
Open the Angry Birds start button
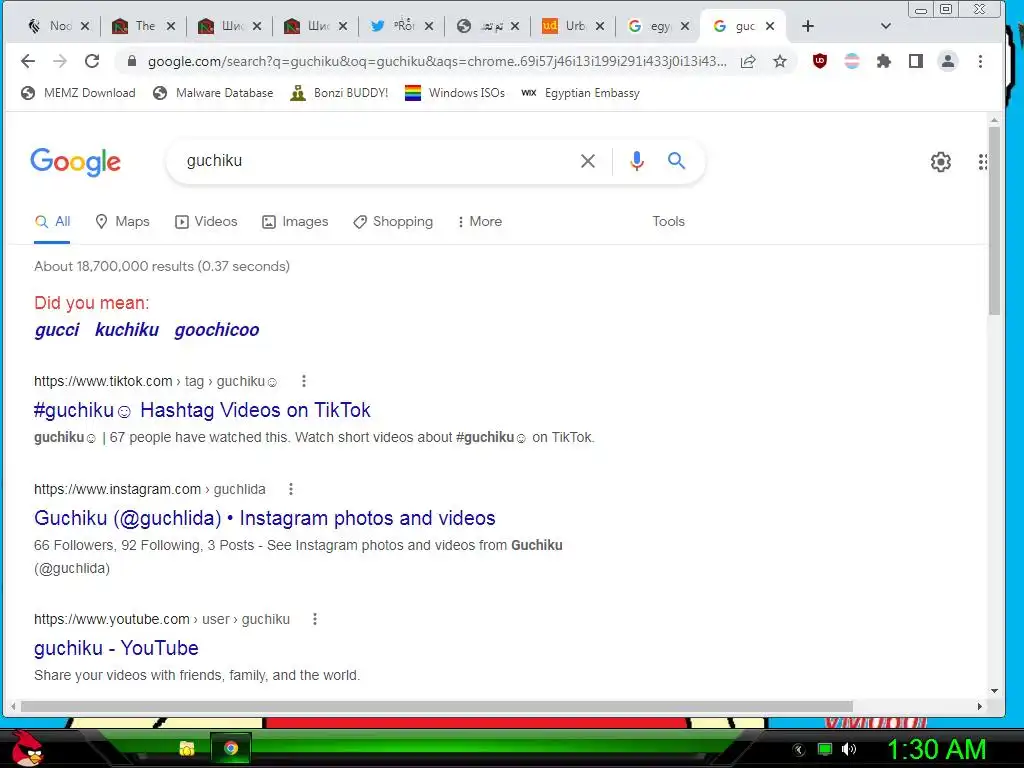pyautogui.click(x=25, y=748)
